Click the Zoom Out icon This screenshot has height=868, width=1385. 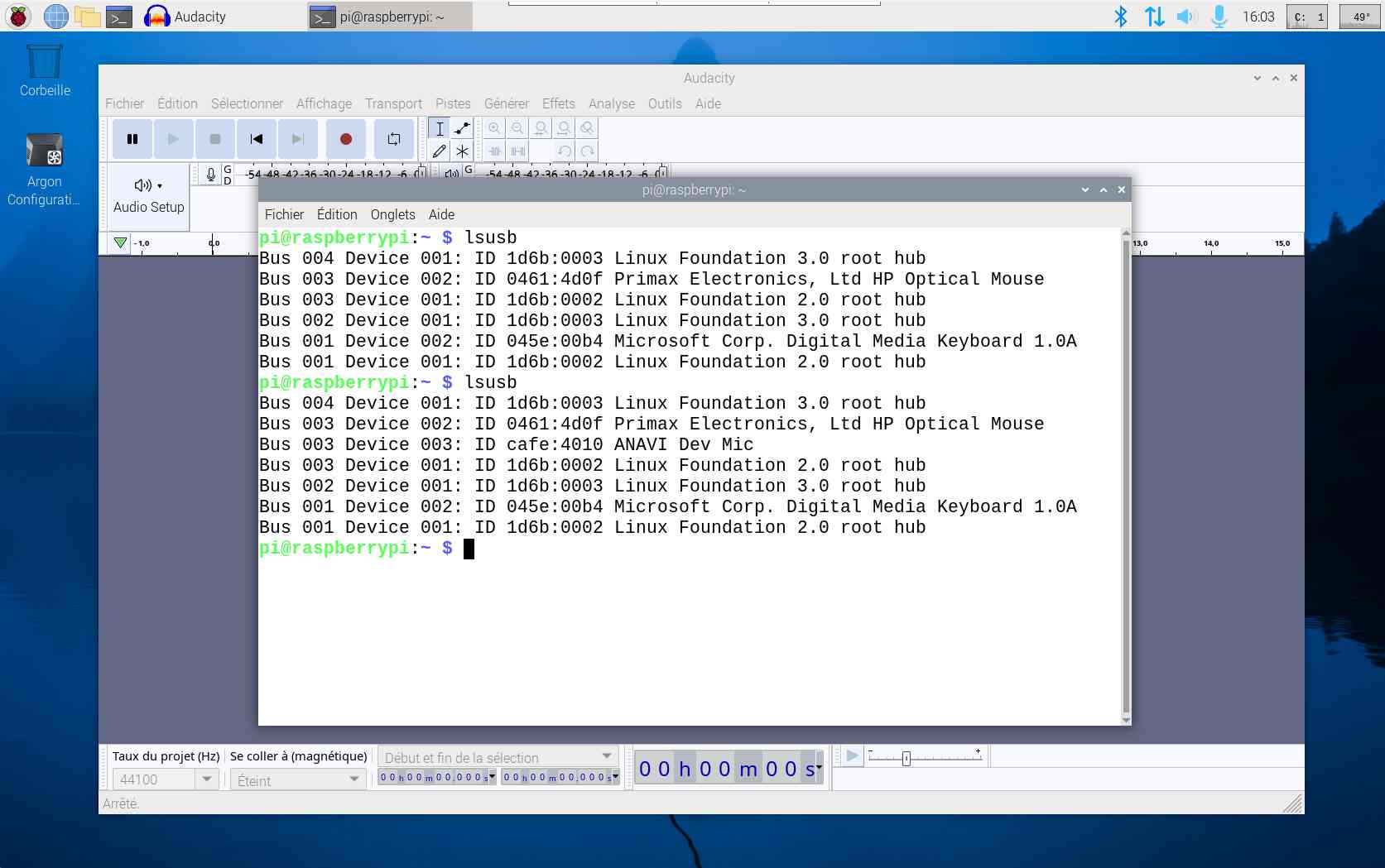click(517, 128)
